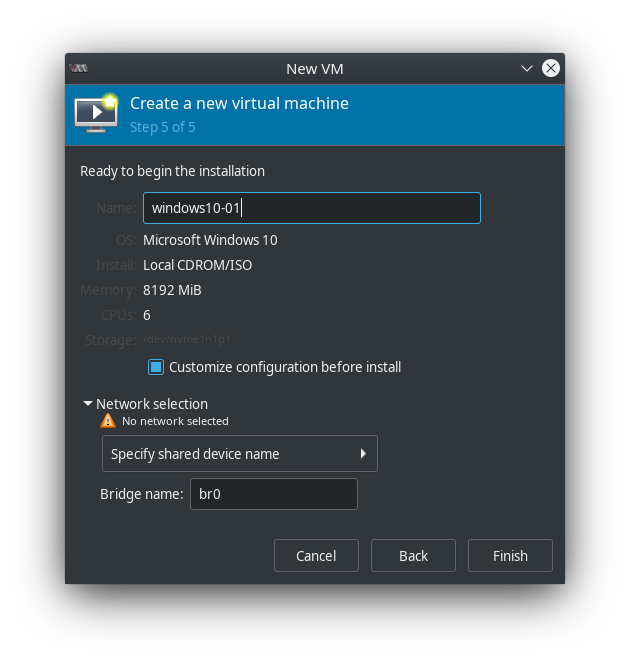The width and height of the screenshot is (630, 661).
Task: Click the orange network warning icon
Action: [x=108, y=421]
